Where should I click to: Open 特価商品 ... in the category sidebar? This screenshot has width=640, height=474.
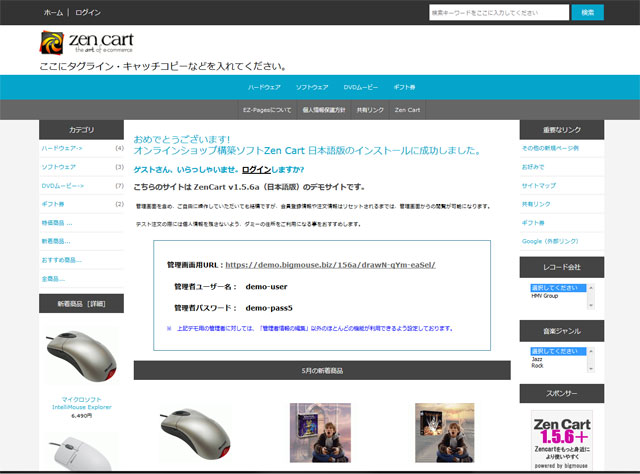coord(57,223)
